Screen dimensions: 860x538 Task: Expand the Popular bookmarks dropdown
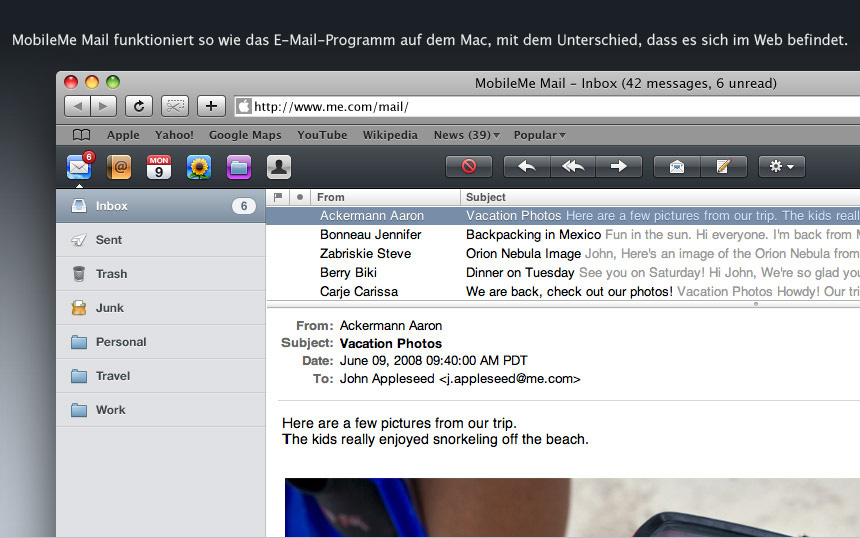click(540, 135)
